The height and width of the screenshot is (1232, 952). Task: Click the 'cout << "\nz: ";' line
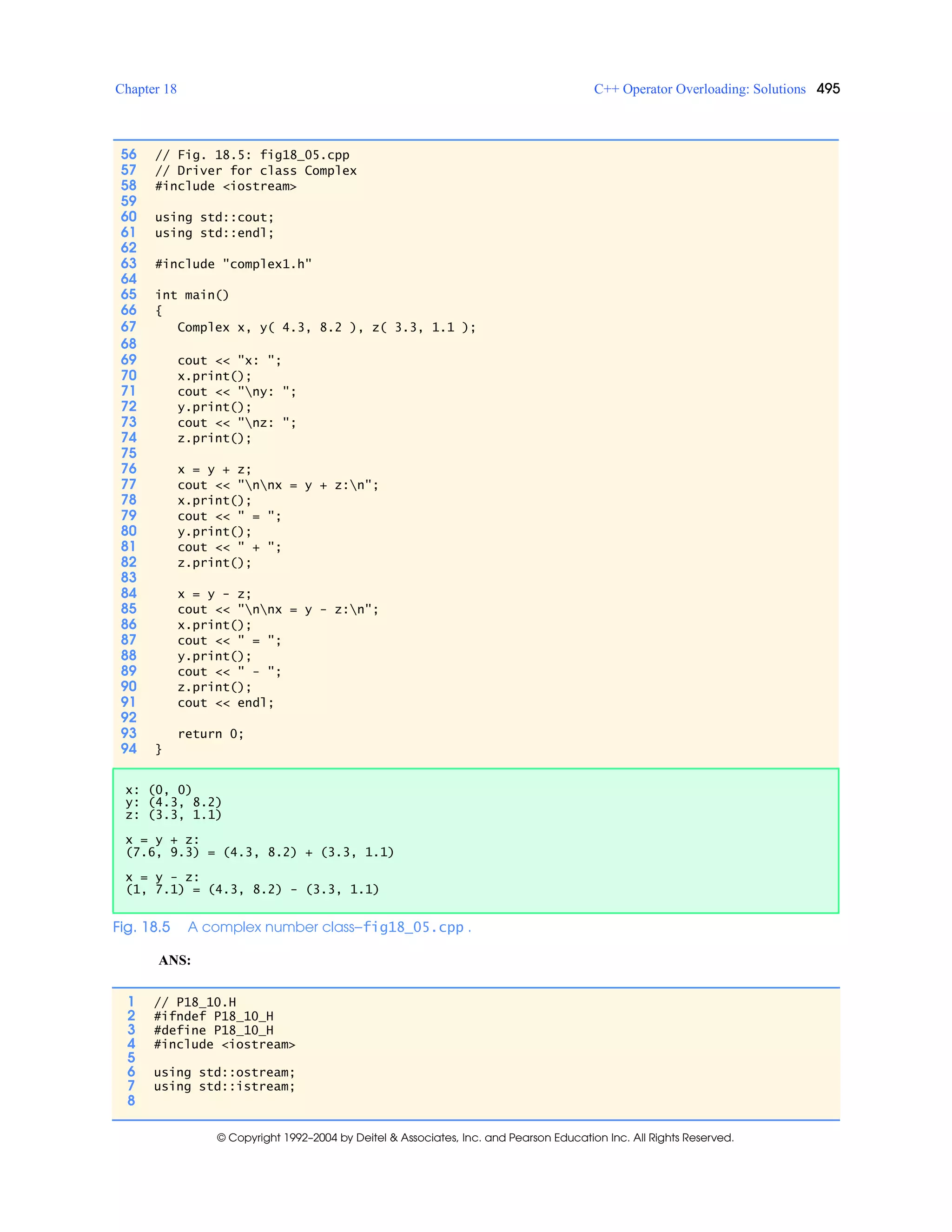point(237,423)
